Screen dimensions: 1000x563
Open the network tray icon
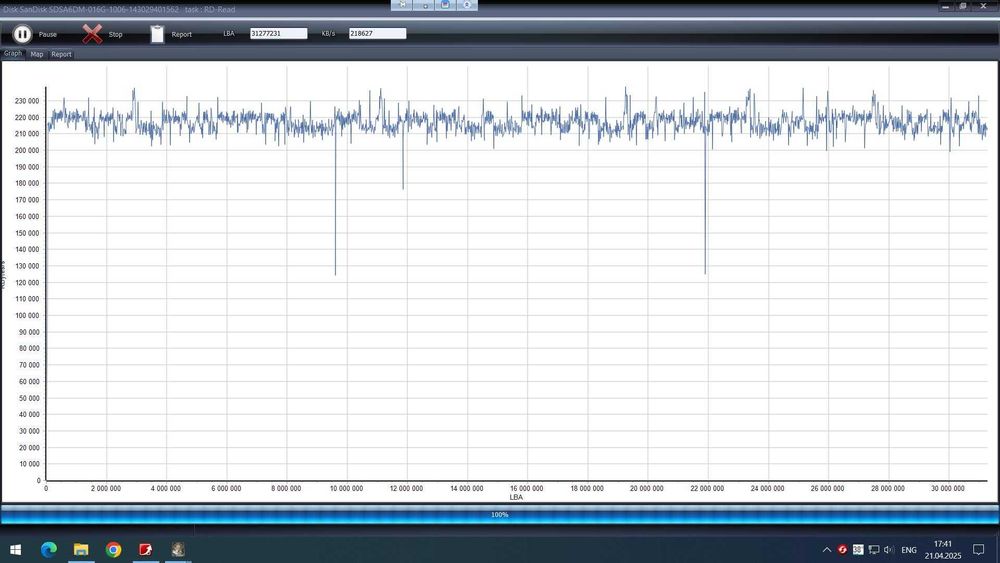coord(874,550)
